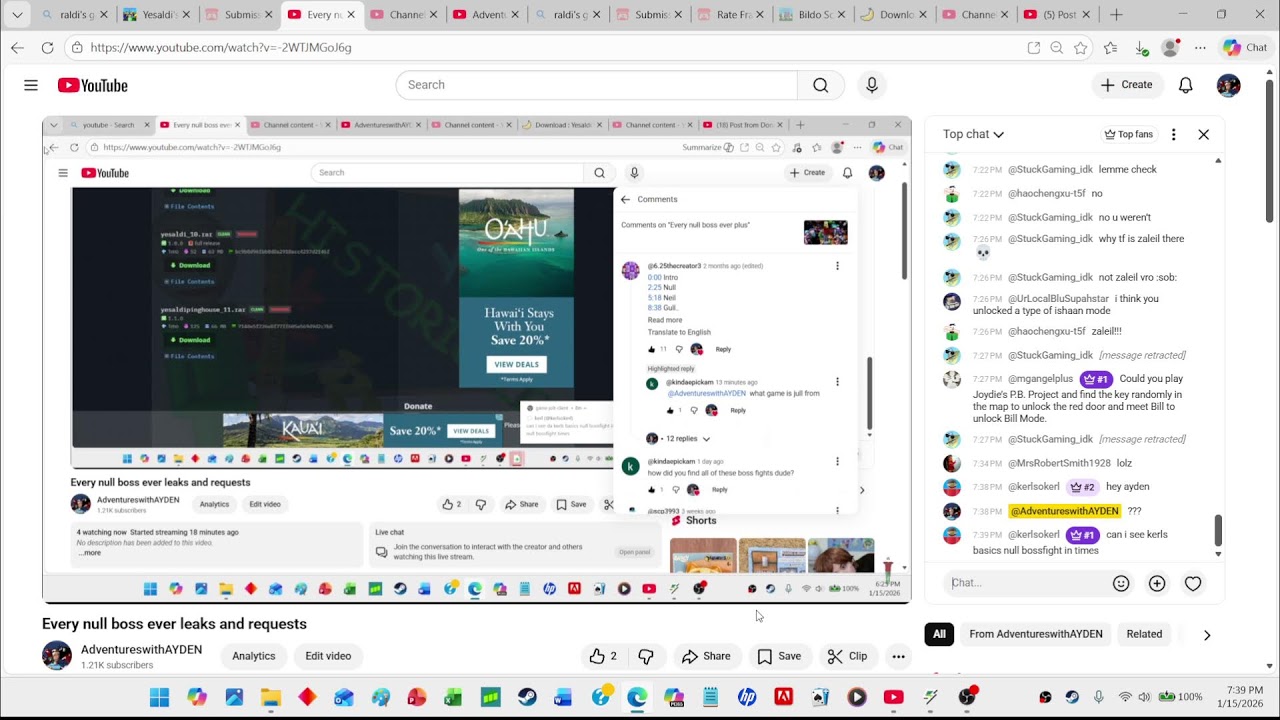Open live chat three-dot options menu

(x=1174, y=134)
